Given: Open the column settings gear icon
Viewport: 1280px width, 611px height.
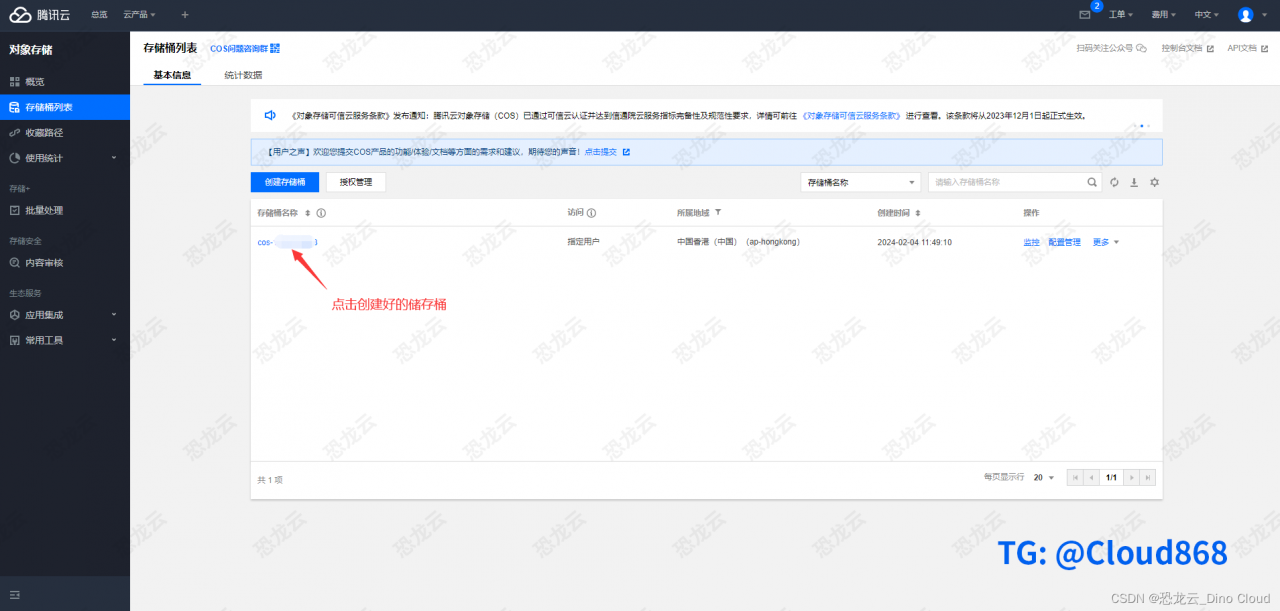Looking at the screenshot, I should [x=1153, y=182].
